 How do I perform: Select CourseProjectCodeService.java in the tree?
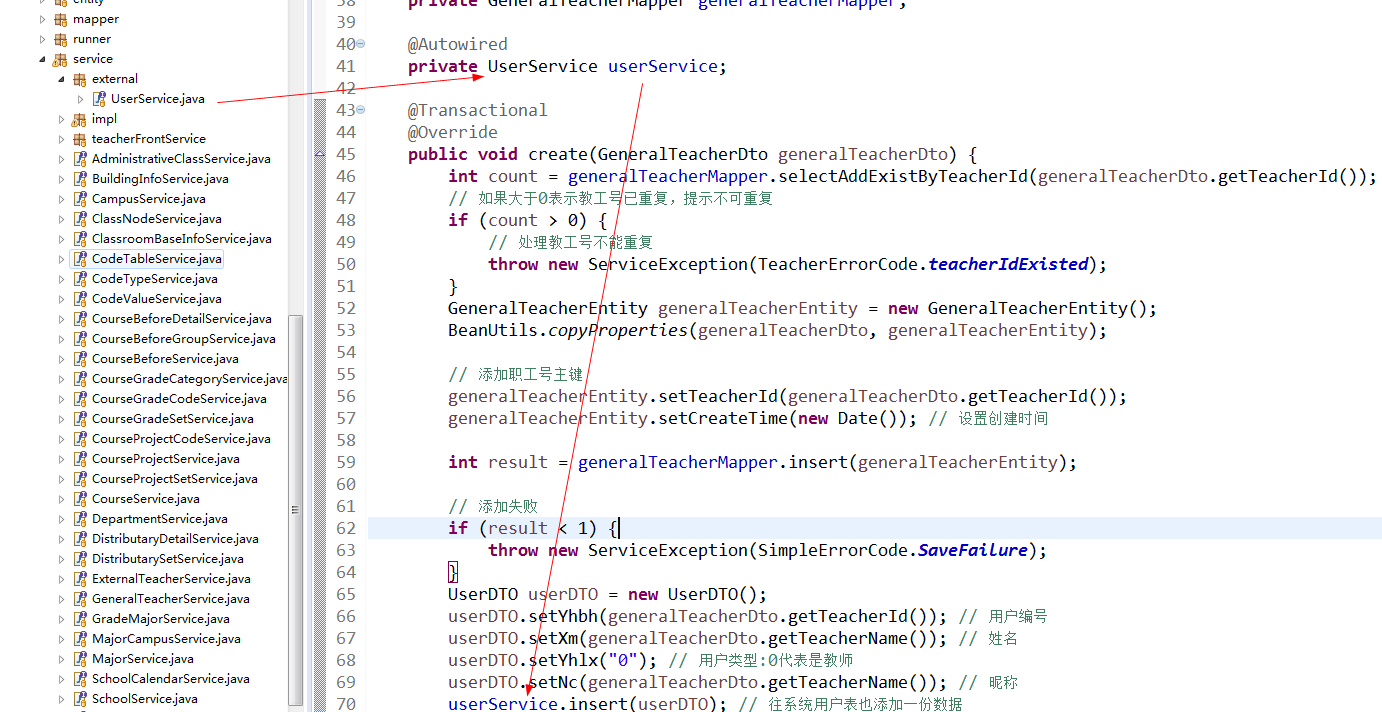click(181, 439)
